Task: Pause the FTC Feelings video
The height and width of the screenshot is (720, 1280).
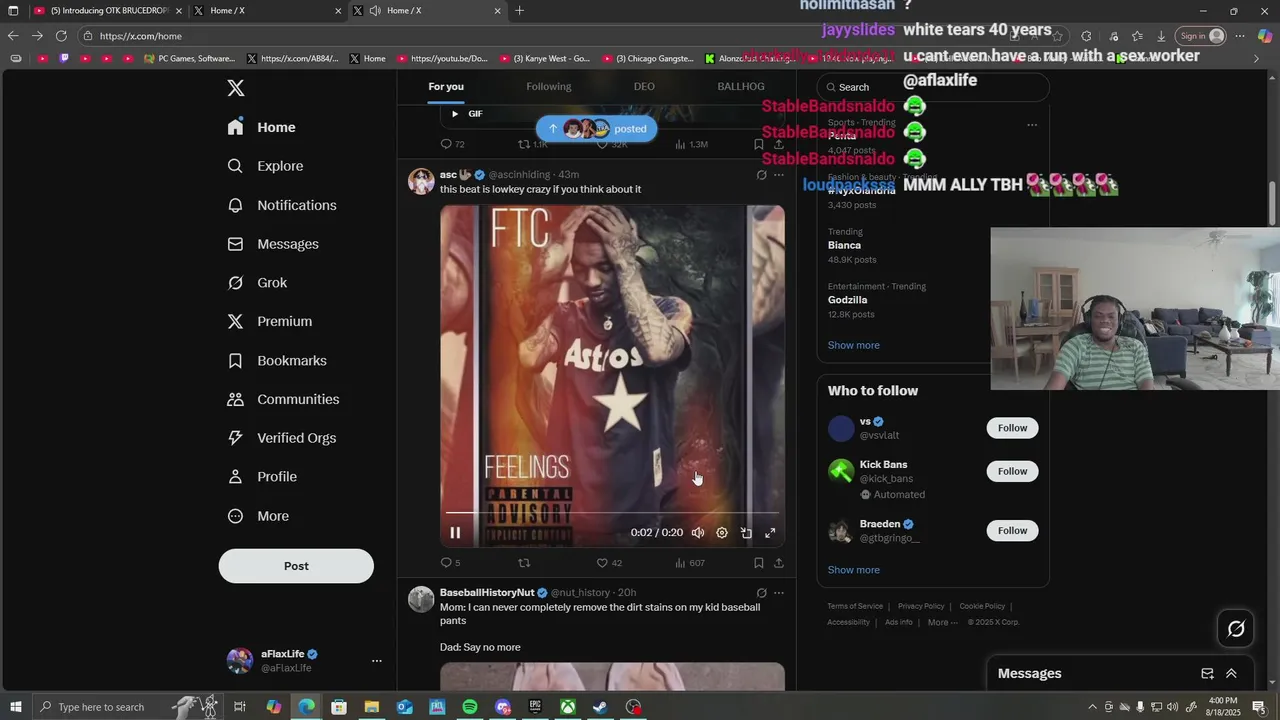Action: (455, 533)
